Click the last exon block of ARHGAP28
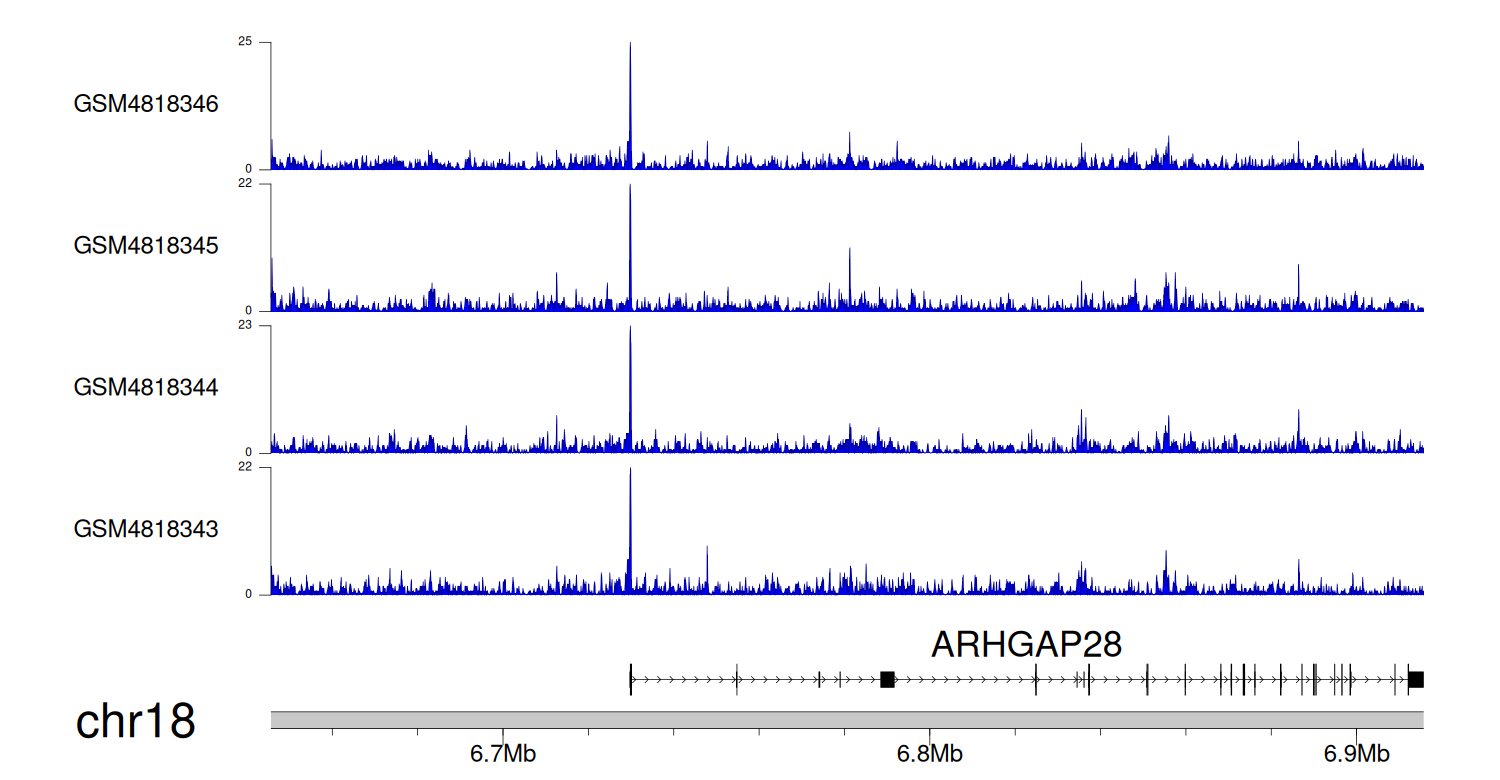Screen dimensions: 1500x780 [1416, 680]
